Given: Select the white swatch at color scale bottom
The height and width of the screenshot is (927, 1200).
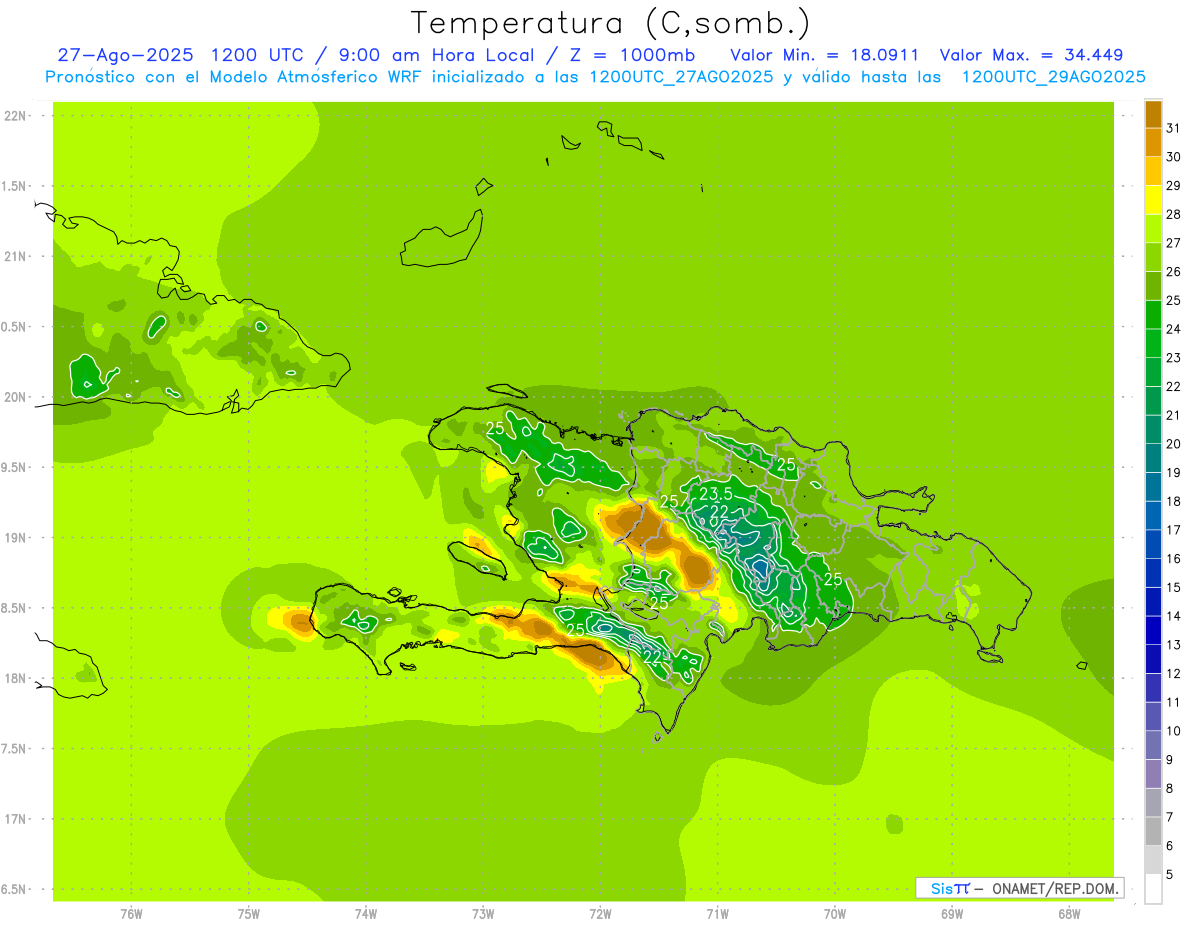Looking at the screenshot, I should [x=1153, y=888].
